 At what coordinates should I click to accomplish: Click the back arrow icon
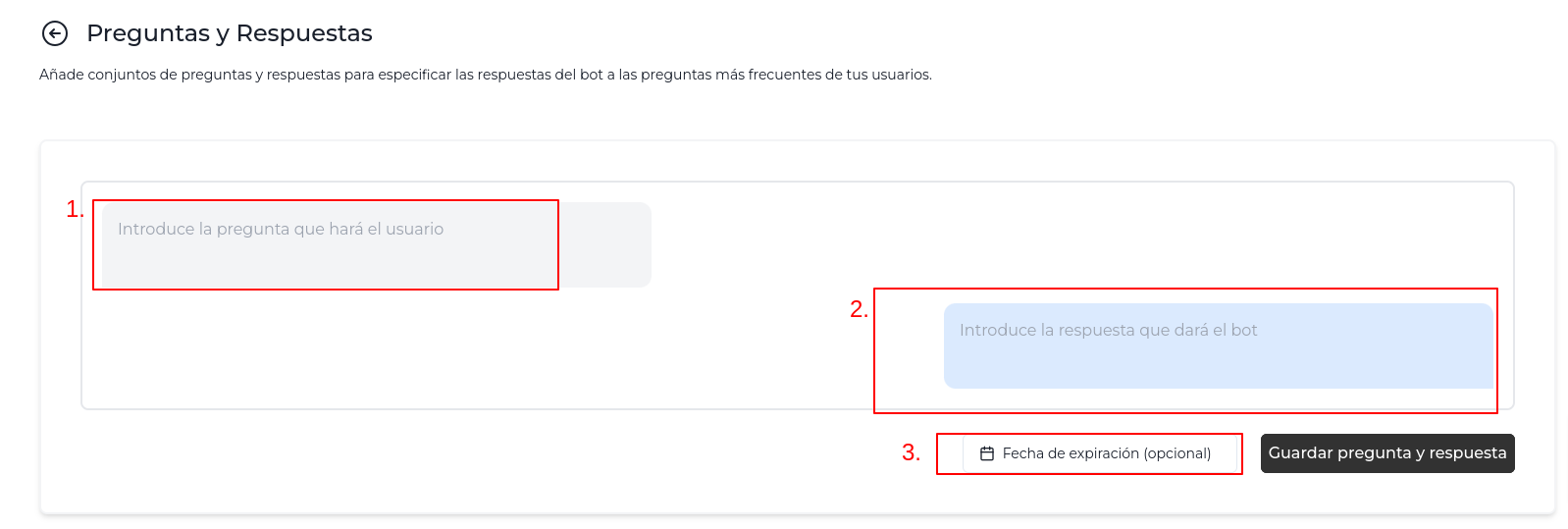click(55, 34)
